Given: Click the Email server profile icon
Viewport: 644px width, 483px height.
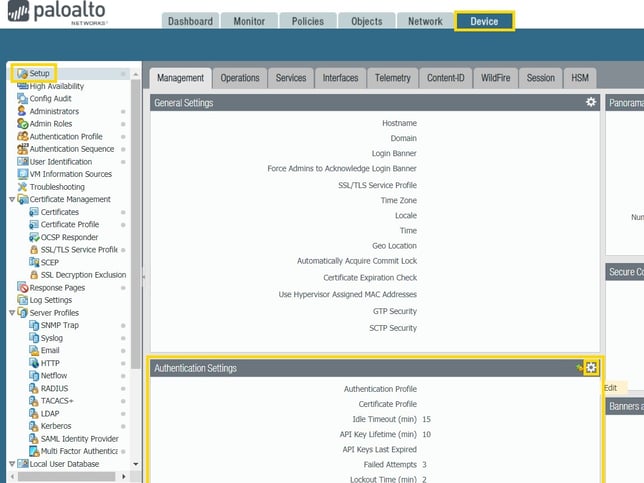Looking at the screenshot, I should (34, 350).
